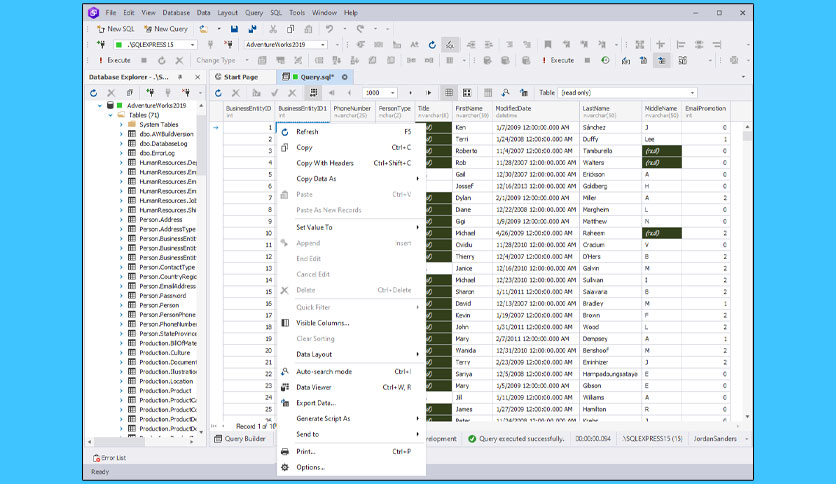
Task: Click the Refresh icon in the Database Explorer toolbar
Action: [x=94, y=93]
